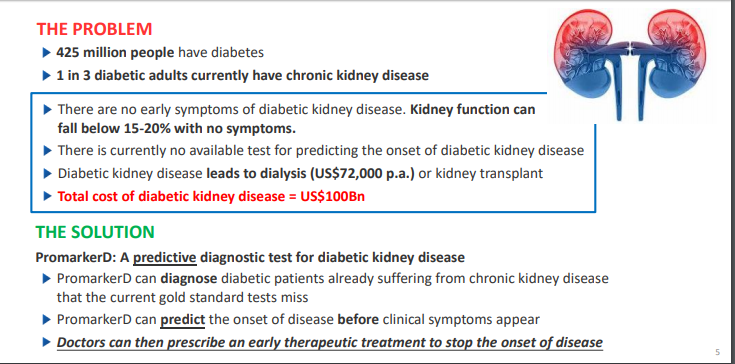Screen dimensions: 735x364
Task: Click the underlined word 'predictive'
Action: [x=165, y=258]
